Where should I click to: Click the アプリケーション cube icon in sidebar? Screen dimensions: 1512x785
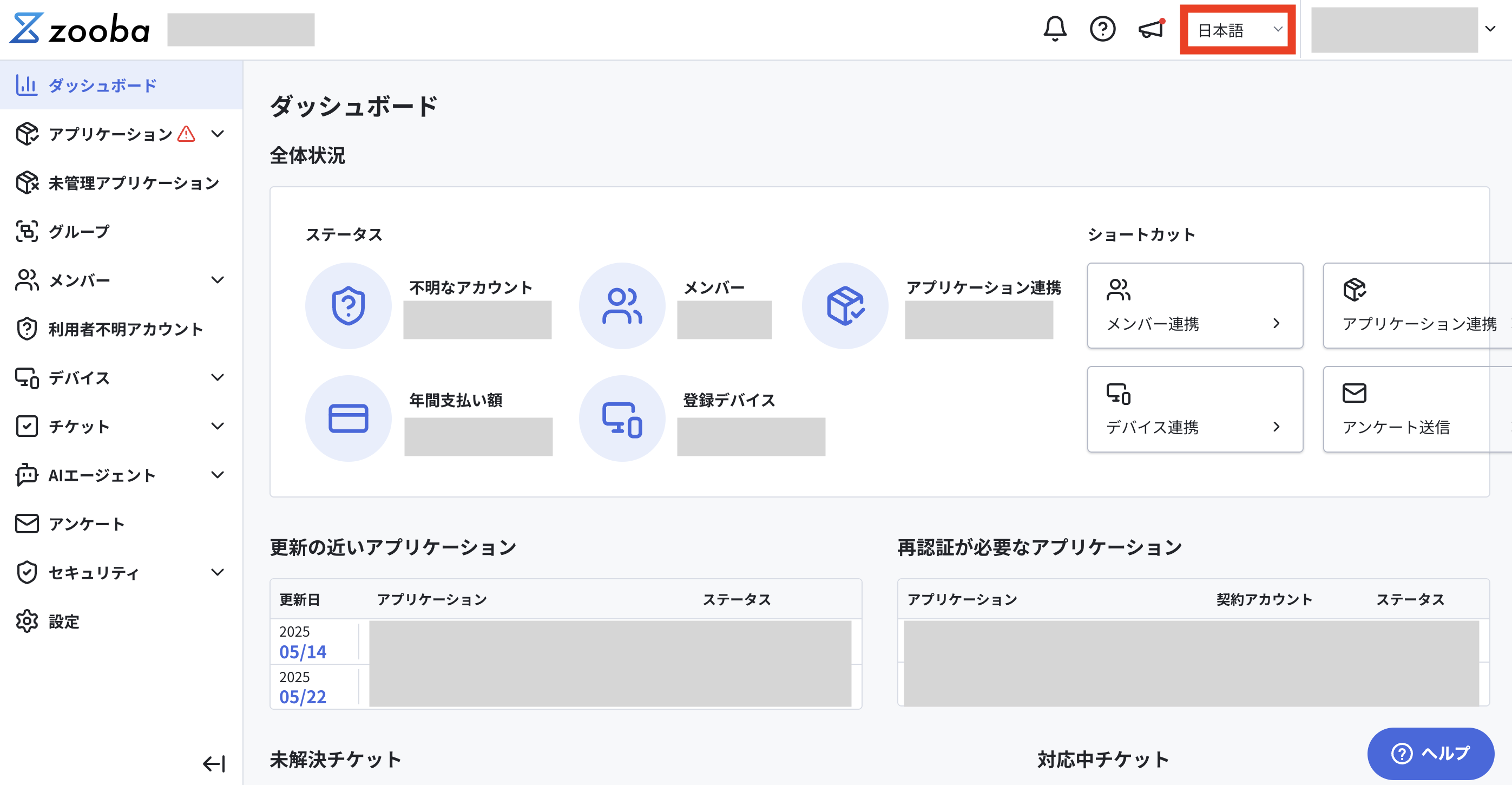coord(27,134)
